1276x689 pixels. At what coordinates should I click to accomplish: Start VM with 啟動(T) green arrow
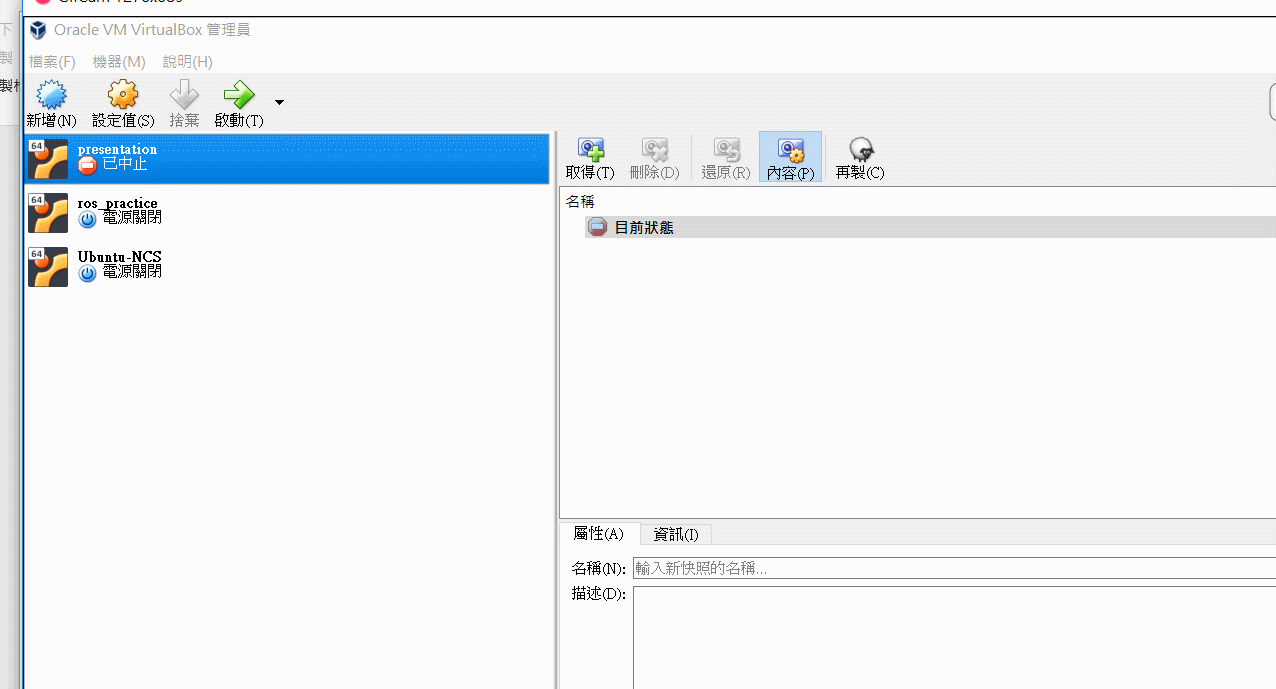(239, 96)
